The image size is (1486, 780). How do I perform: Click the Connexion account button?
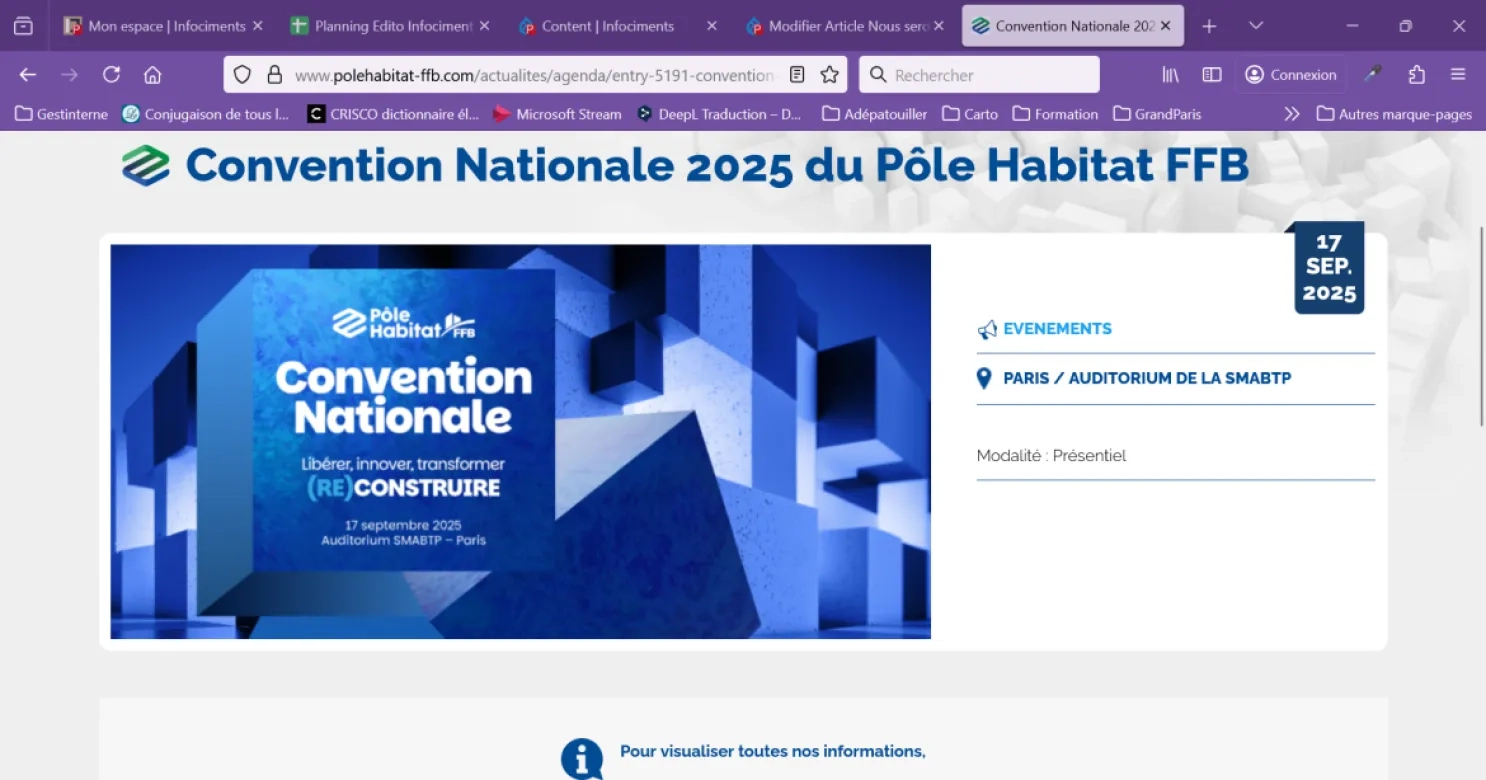1291,75
